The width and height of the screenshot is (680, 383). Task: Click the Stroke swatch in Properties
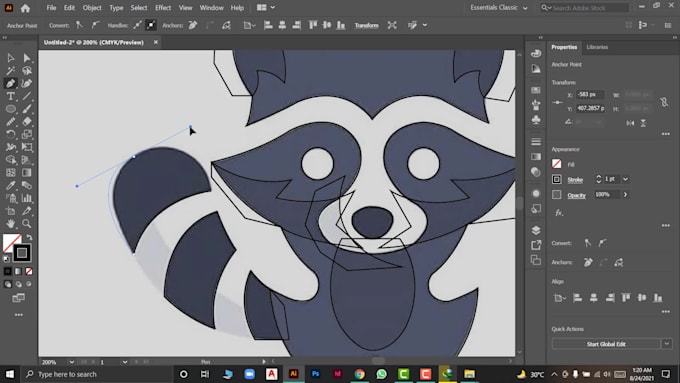pyautogui.click(x=556, y=179)
